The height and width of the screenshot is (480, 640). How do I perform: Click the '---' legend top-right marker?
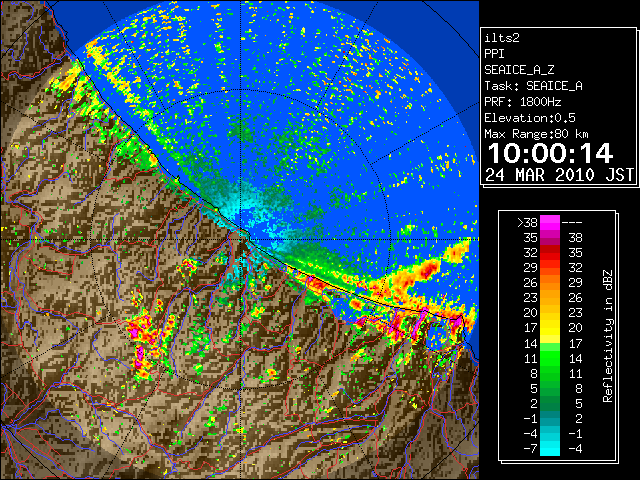click(x=572, y=222)
